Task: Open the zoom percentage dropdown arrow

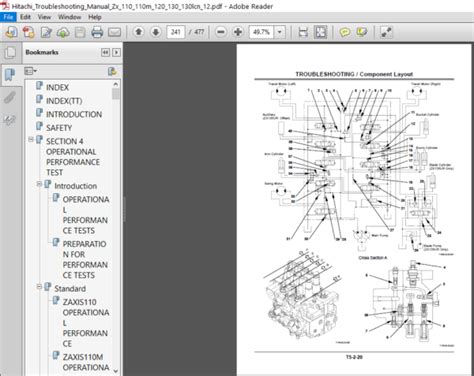Action: pyautogui.click(x=280, y=32)
